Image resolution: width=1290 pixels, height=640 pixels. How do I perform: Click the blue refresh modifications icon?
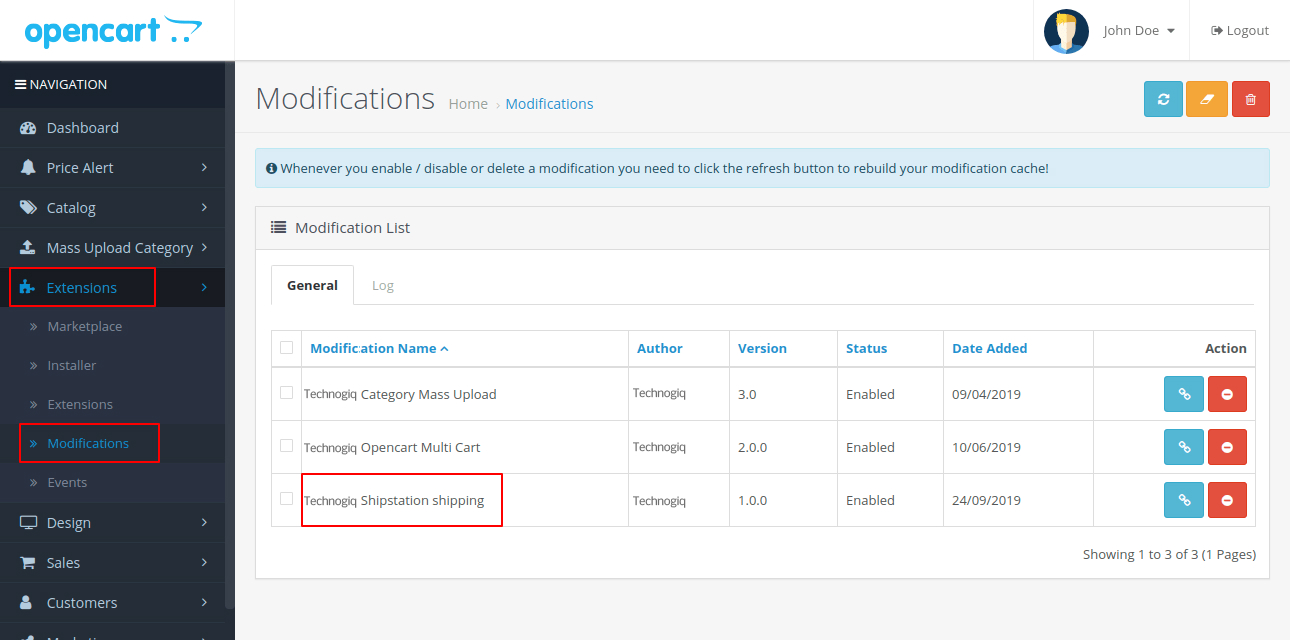pos(1163,99)
